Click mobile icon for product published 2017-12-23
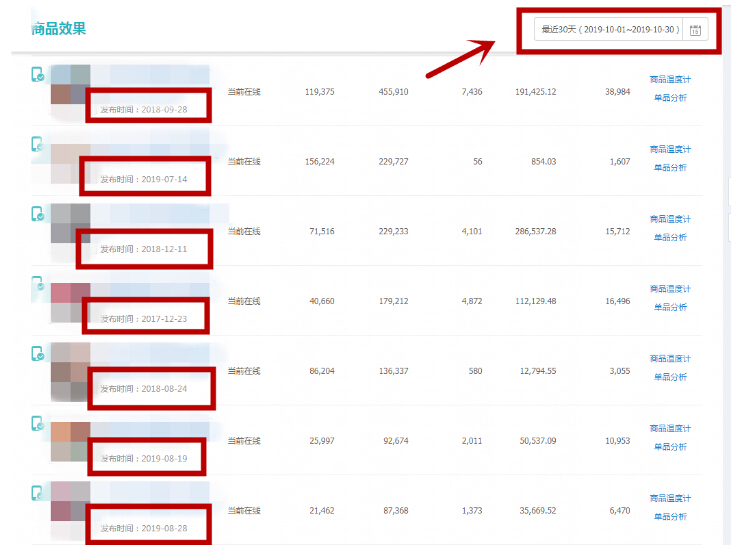 (37, 284)
